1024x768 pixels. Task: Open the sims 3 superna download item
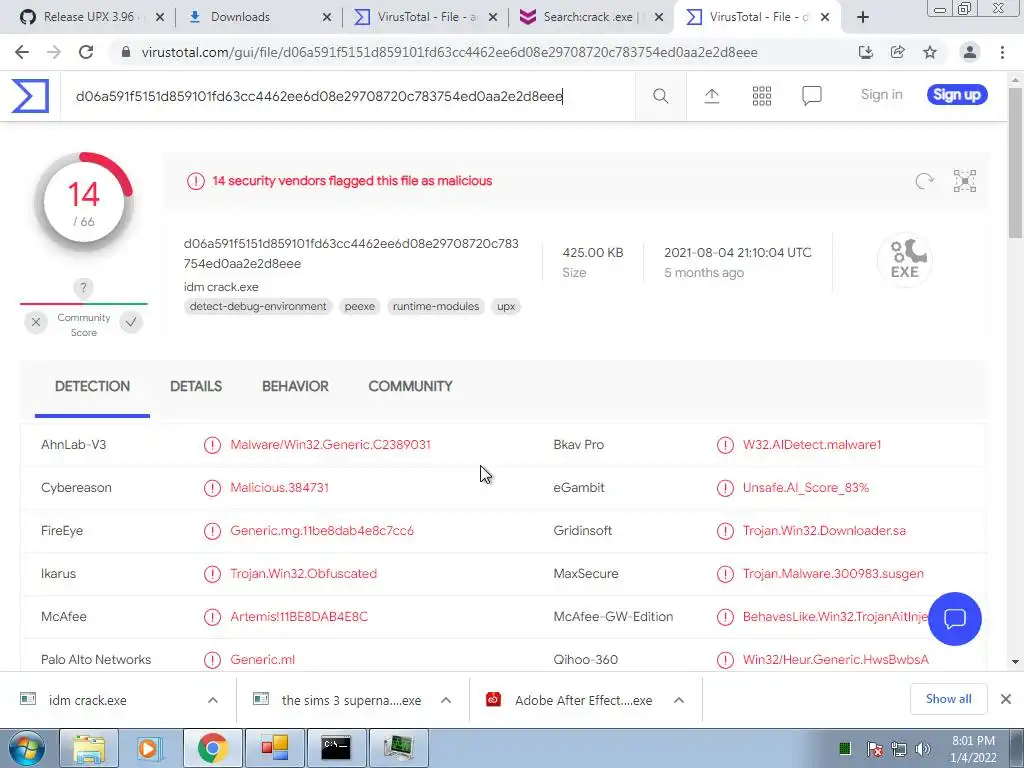pyautogui.click(x=351, y=700)
